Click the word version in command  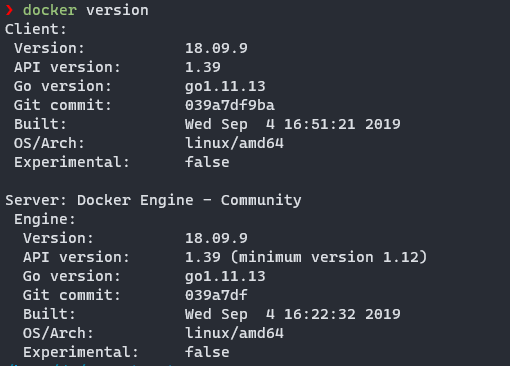117,10
